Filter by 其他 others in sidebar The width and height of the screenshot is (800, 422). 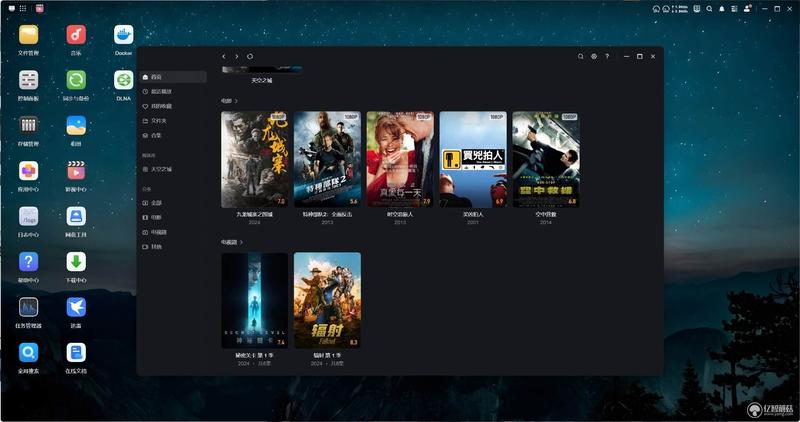tap(173, 246)
